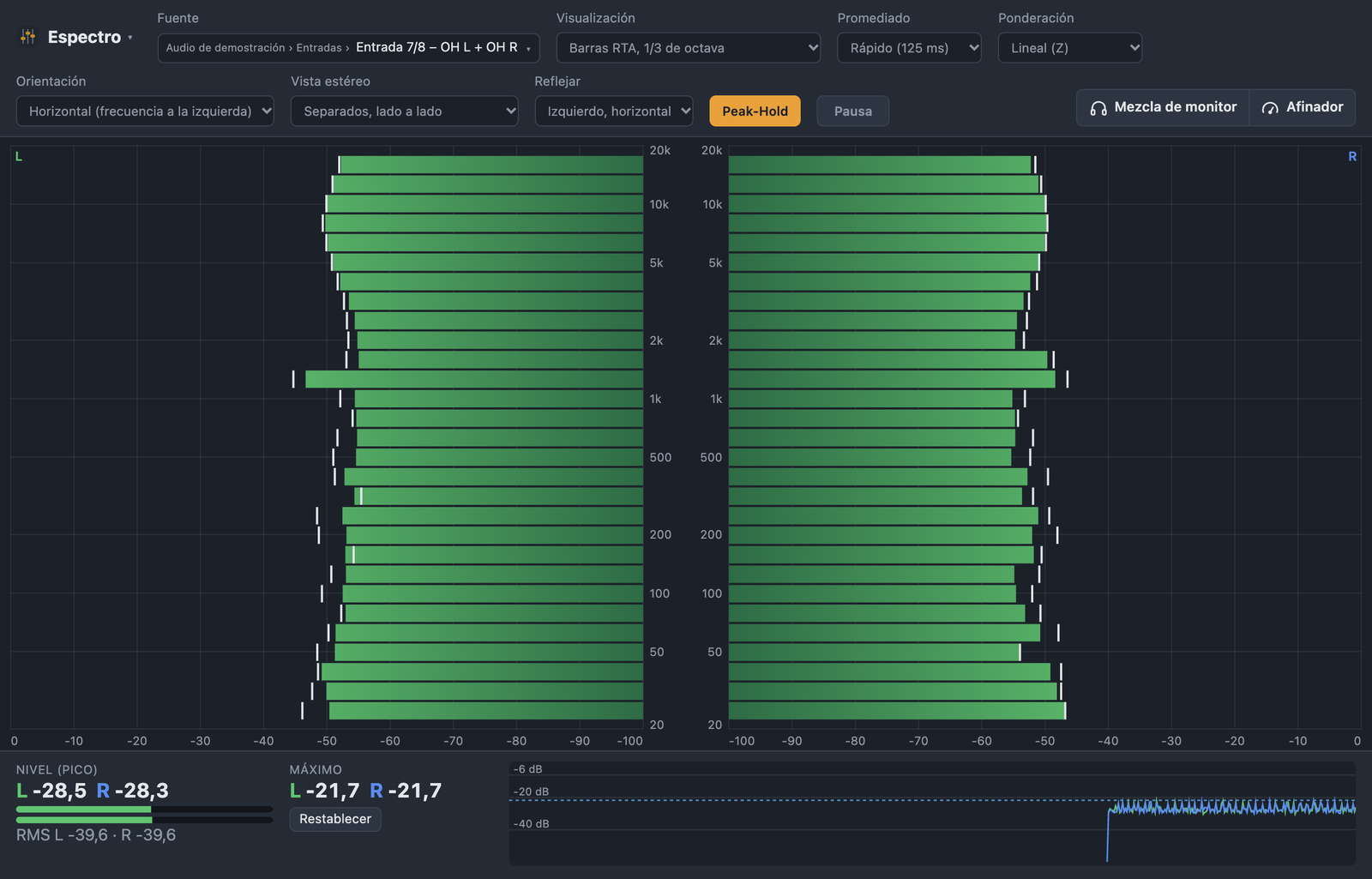Click the RMS L -39,6 · R -39,6 readout
Viewport: 1372px width, 879px height.
[x=96, y=835]
